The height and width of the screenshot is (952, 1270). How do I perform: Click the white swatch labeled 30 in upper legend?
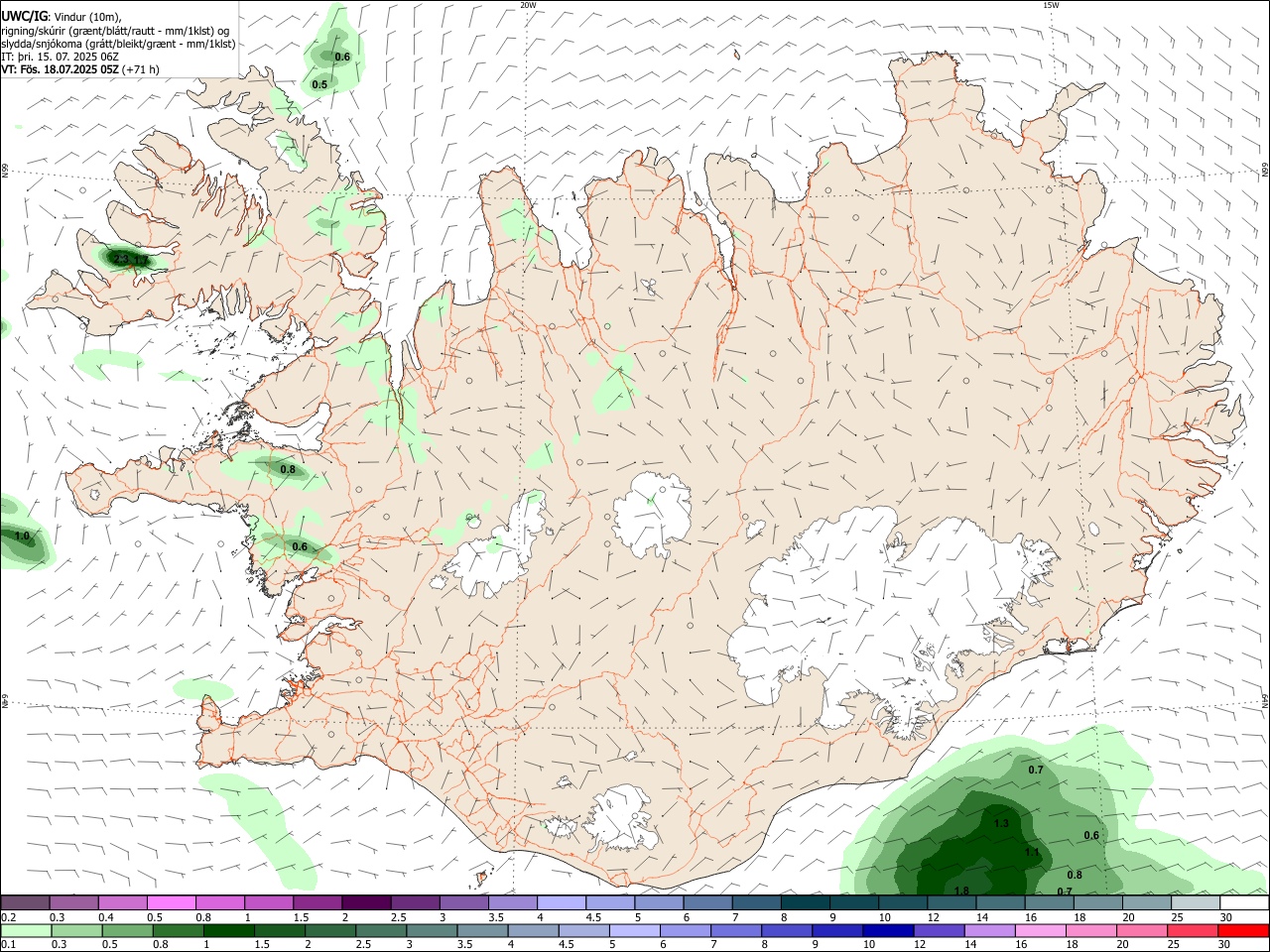[x=1244, y=902]
